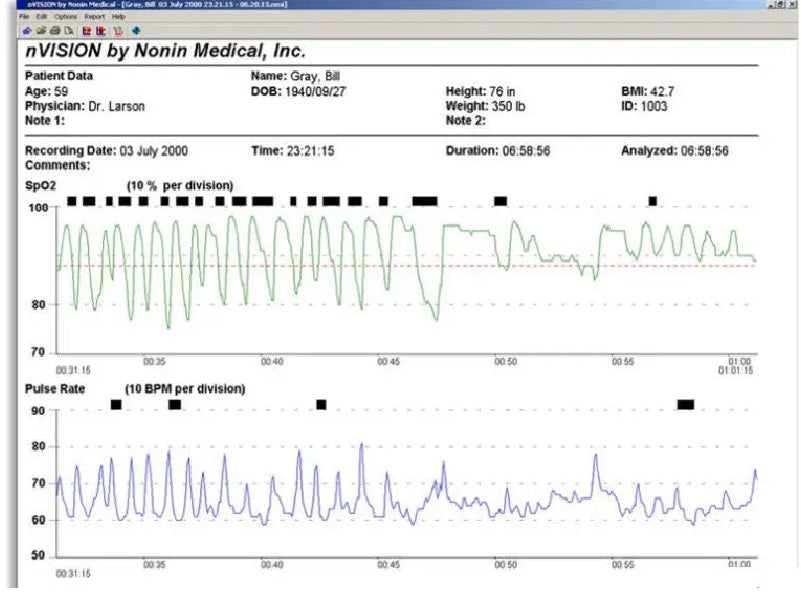Select the second red report chart icon
The width and height of the screenshot is (801, 600).
click(x=101, y=30)
